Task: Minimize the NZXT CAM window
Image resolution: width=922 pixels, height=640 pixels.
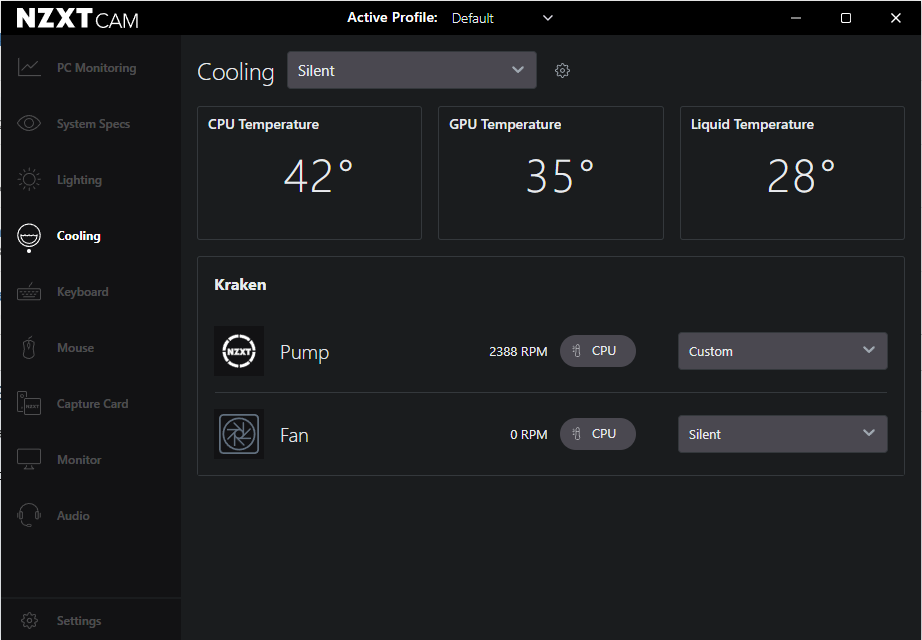Action: tap(796, 18)
